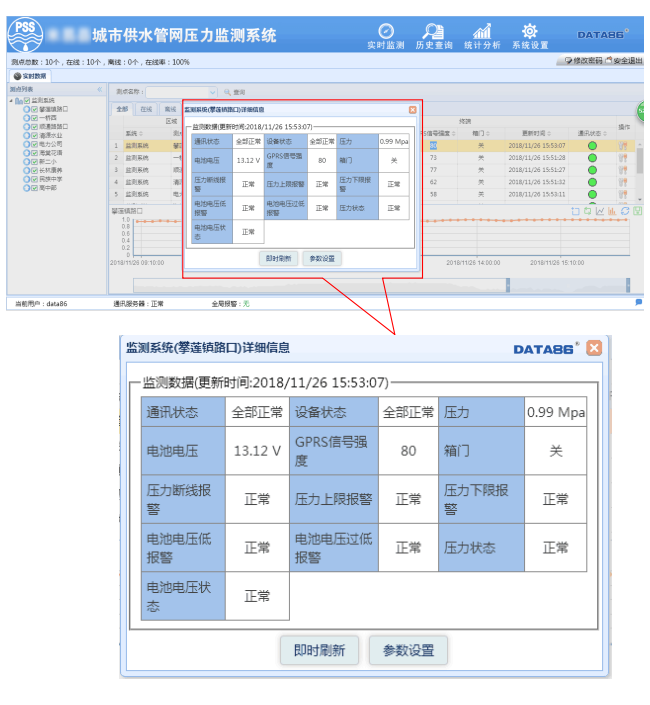Screen dimensions: 650x705
Task: Click the green status dot in the 15:53:11 row
Action: point(592,194)
